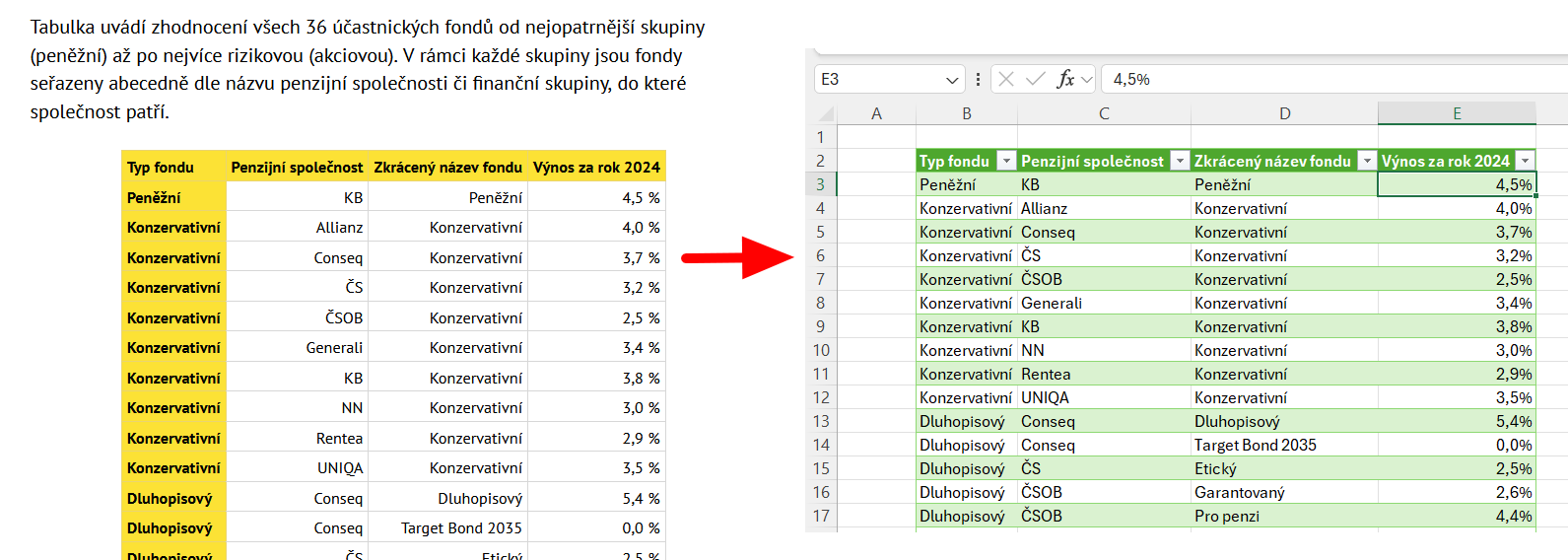Click Excel cell C8 'Generali'
This screenshot has height=560, width=1568.
tap(1104, 303)
